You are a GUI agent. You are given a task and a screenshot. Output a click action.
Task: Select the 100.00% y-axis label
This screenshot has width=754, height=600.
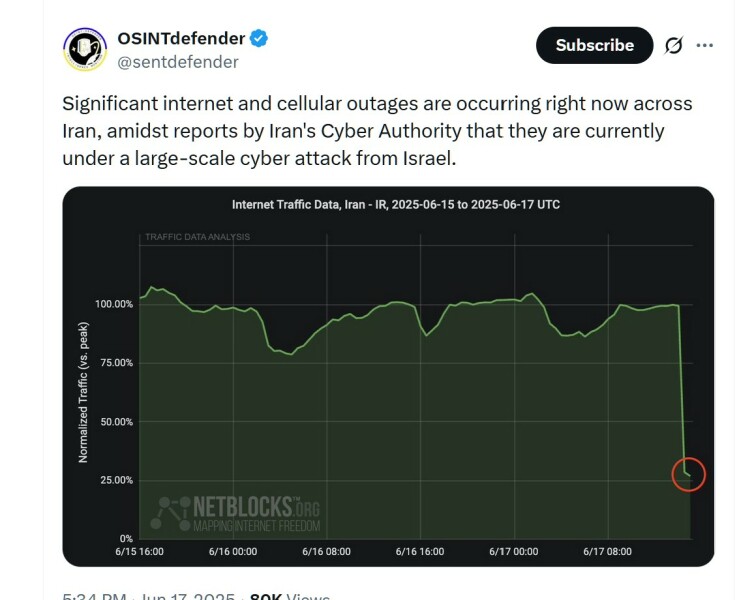point(113,304)
